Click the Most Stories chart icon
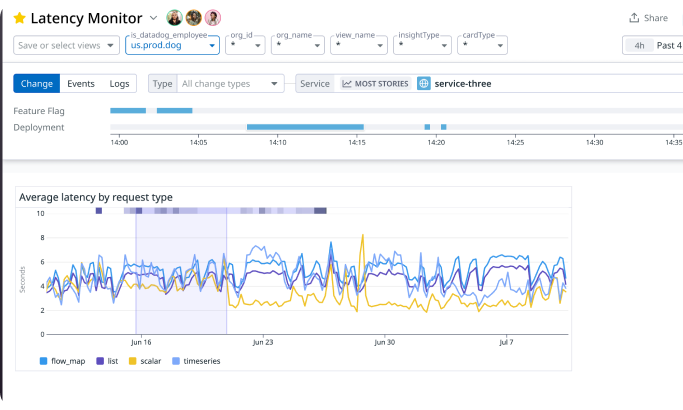The height and width of the screenshot is (410, 683). (347, 84)
